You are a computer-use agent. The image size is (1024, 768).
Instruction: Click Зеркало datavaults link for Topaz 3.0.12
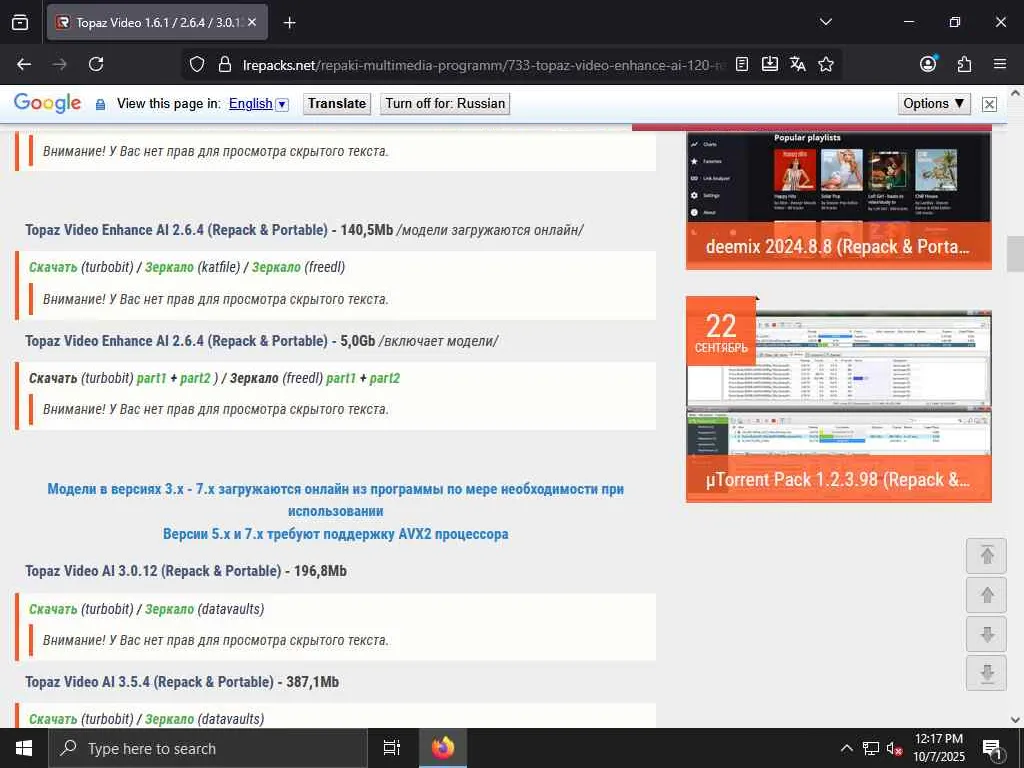click(x=169, y=609)
